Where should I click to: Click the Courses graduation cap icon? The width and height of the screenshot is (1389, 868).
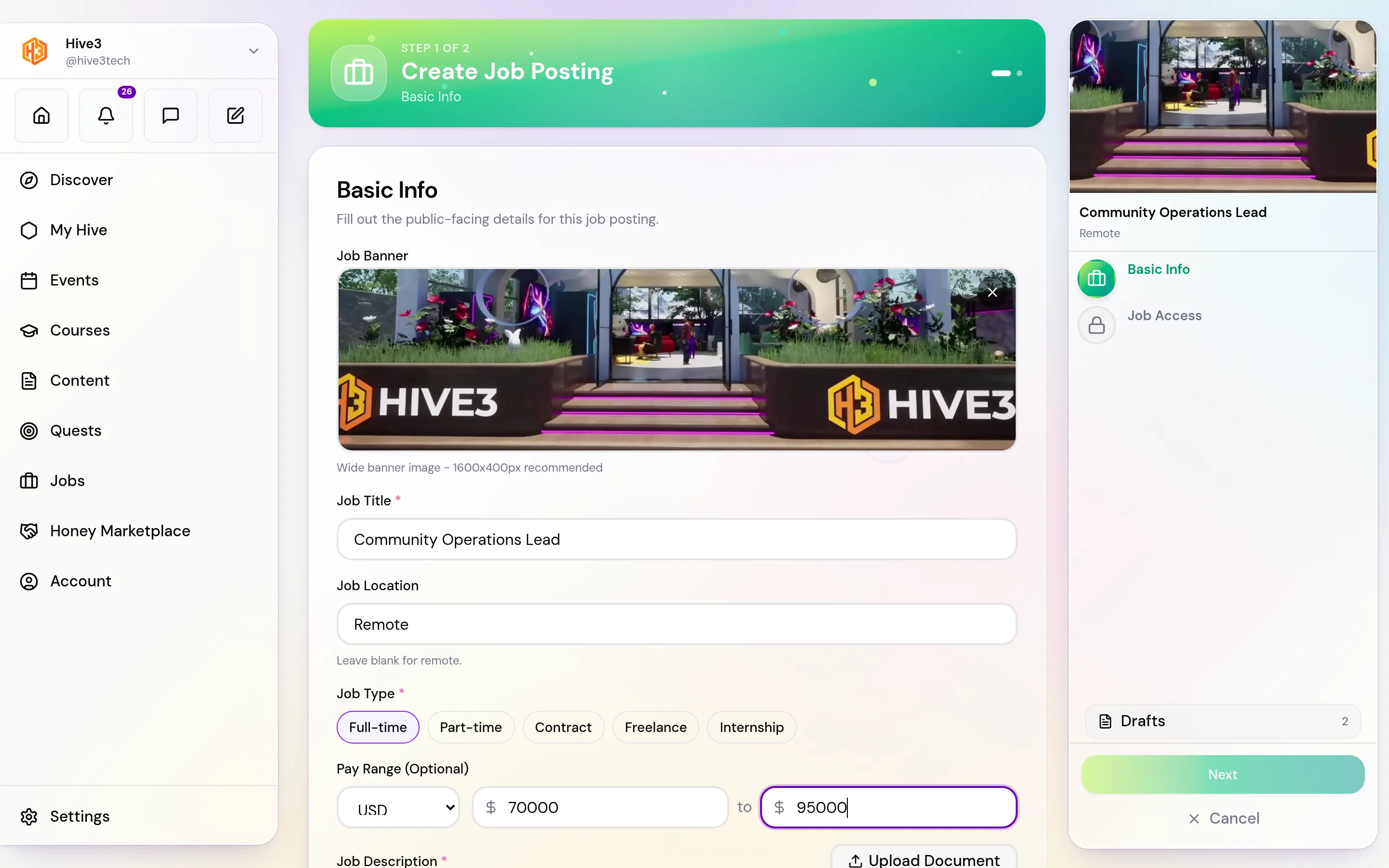pyautogui.click(x=29, y=331)
